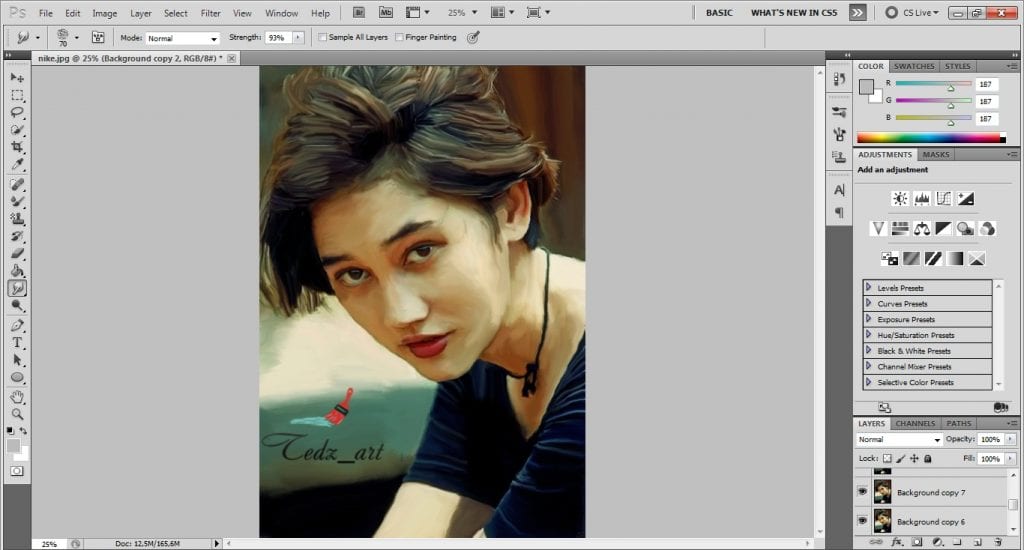Expand the Hue/Saturation Presets group
This screenshot has width=1024, height=550.
[x=868, y=335]
